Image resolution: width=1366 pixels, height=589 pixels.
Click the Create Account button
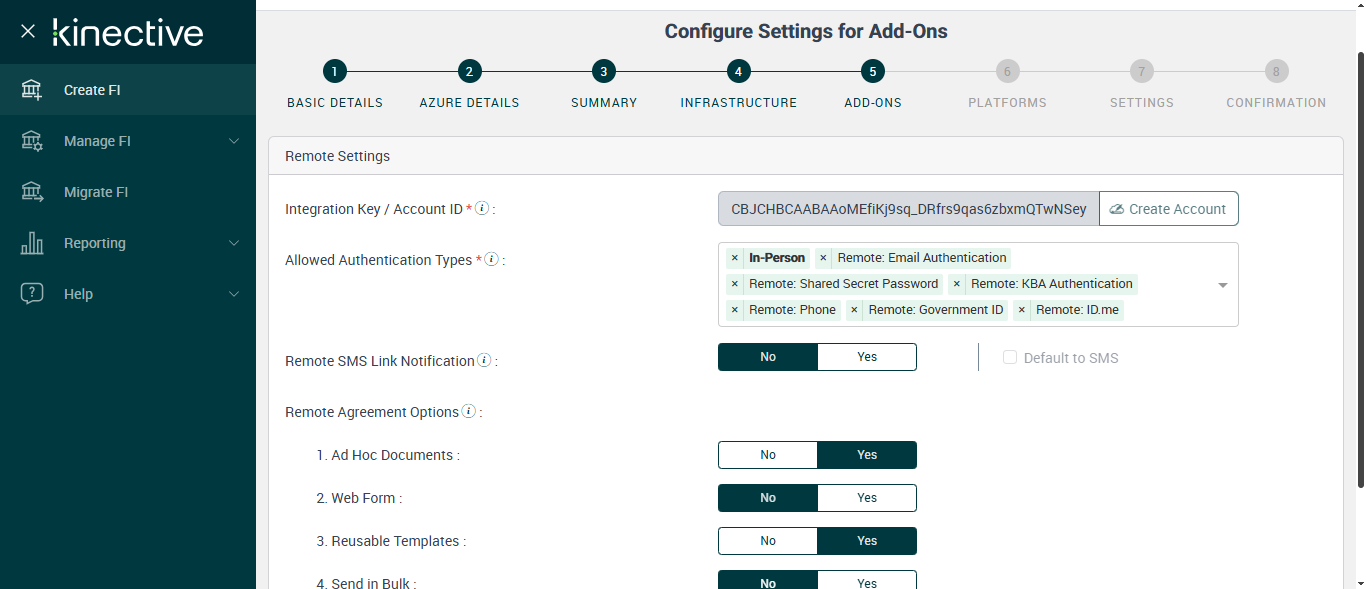click(x=1168, y=209)
